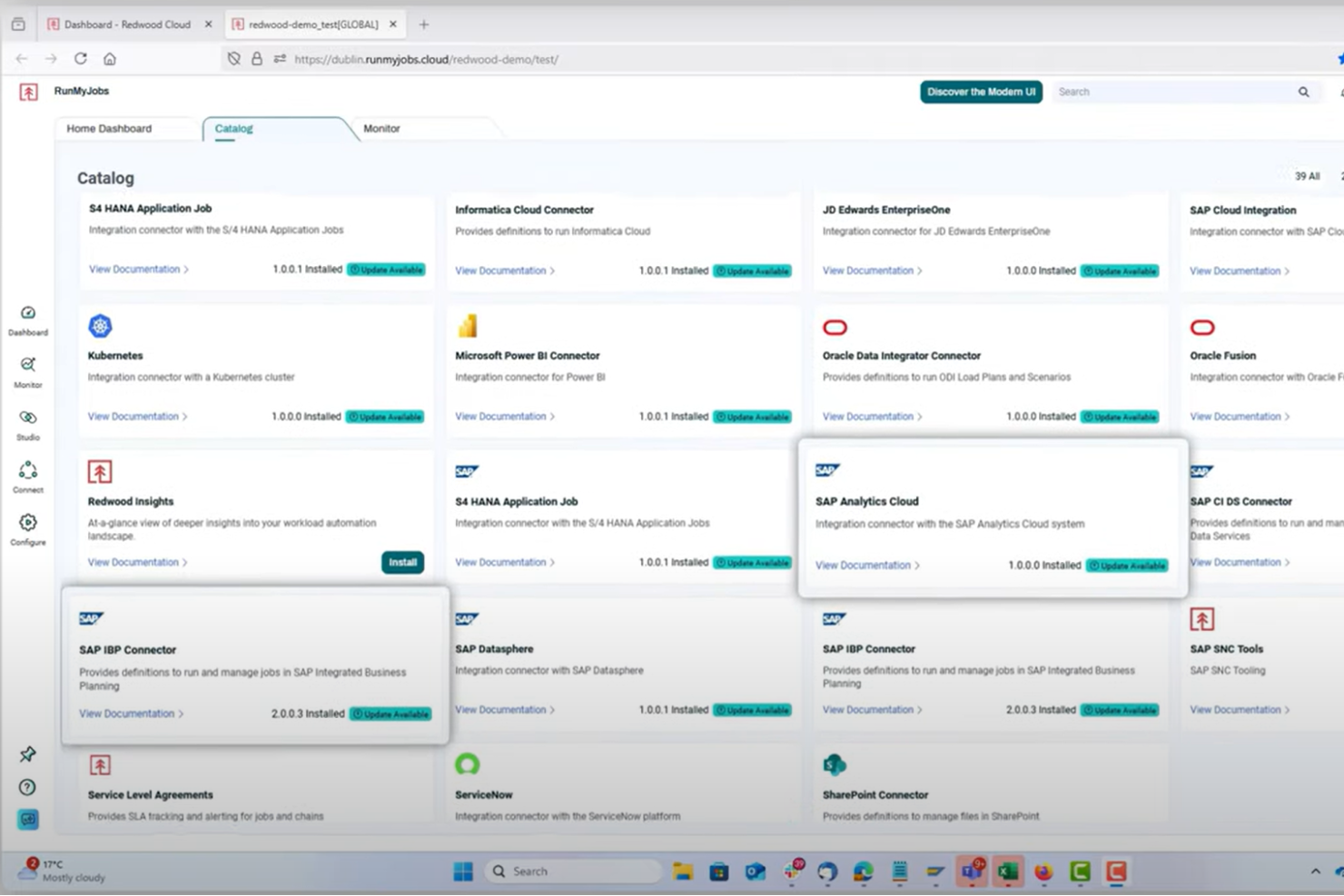Viewport: 1344px width, 896px height.
Task: Close the Dashboard - Redwood Cloud tab
Action: click(208, 25)
